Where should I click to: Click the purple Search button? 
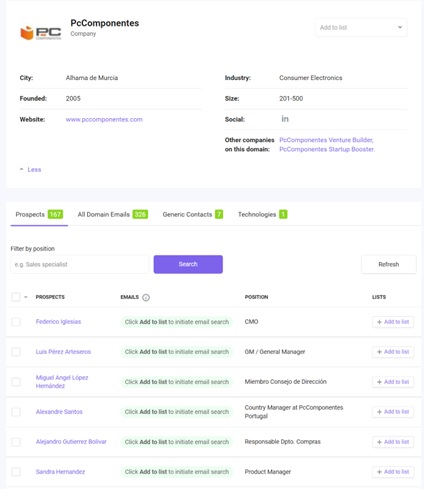point(188,264)
